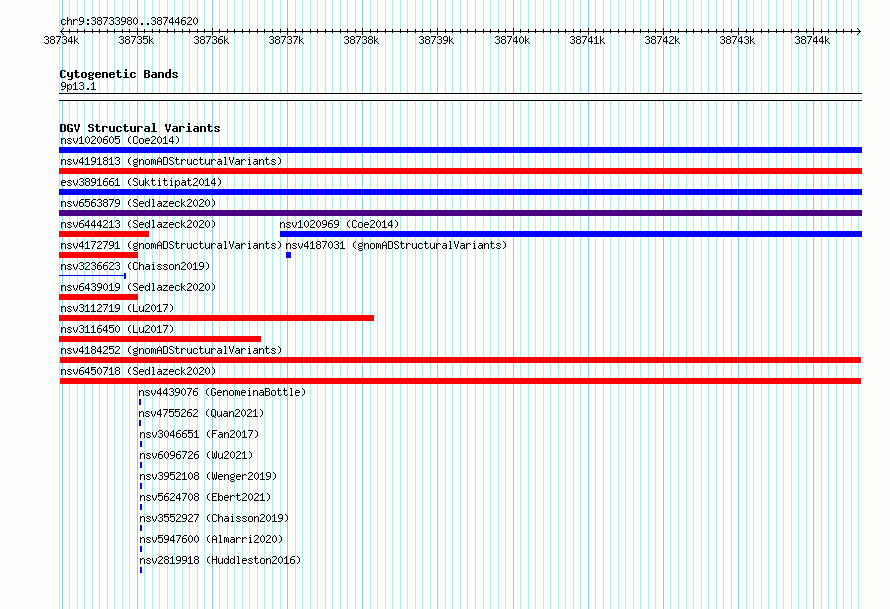This screenshot has width=890, height=609.
Task: Select the red nsv6439019 (Sedlazeck2020) bar
Action: click(98, 297)
